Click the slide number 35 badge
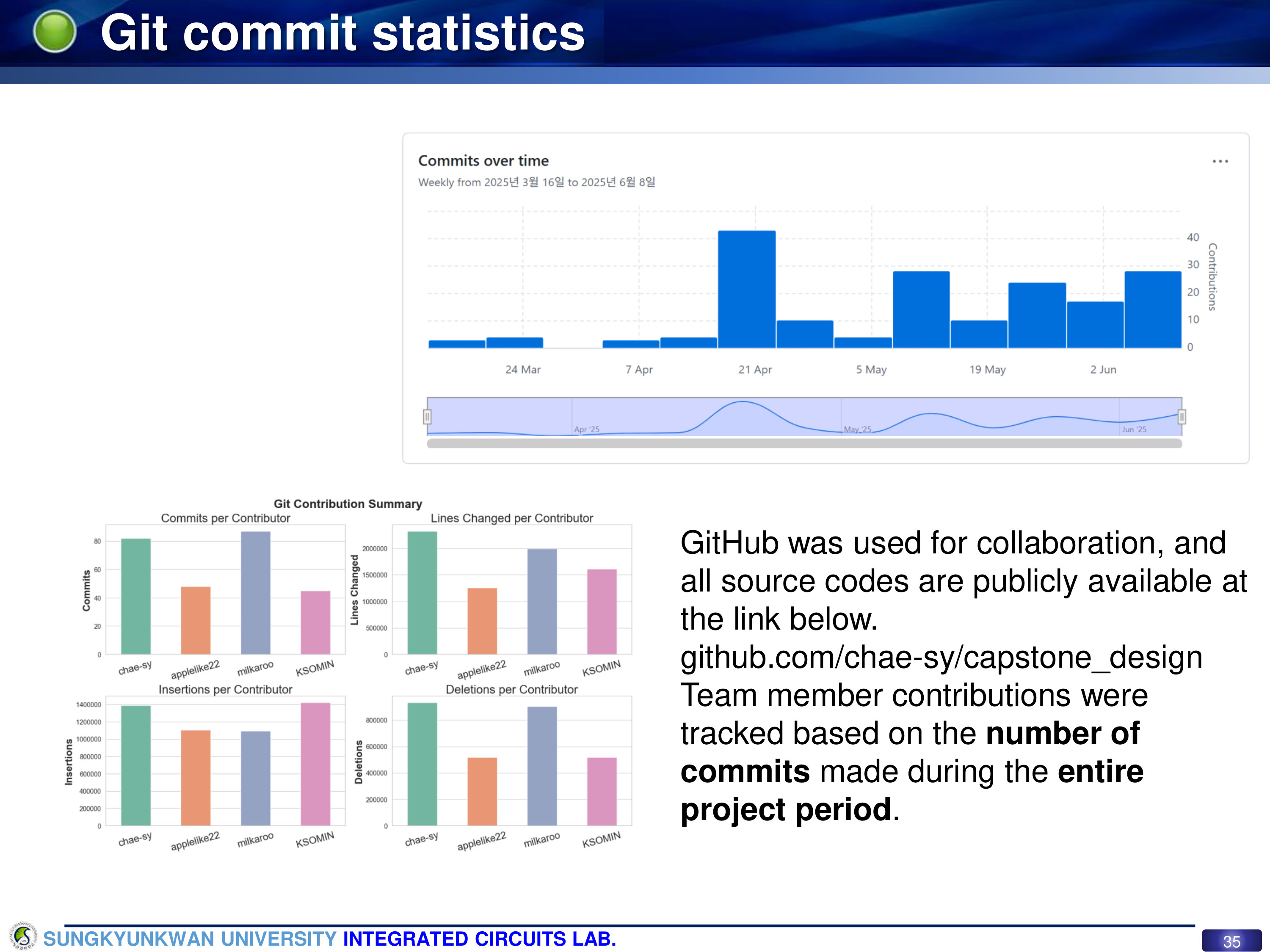 (x=1231, y=941)
